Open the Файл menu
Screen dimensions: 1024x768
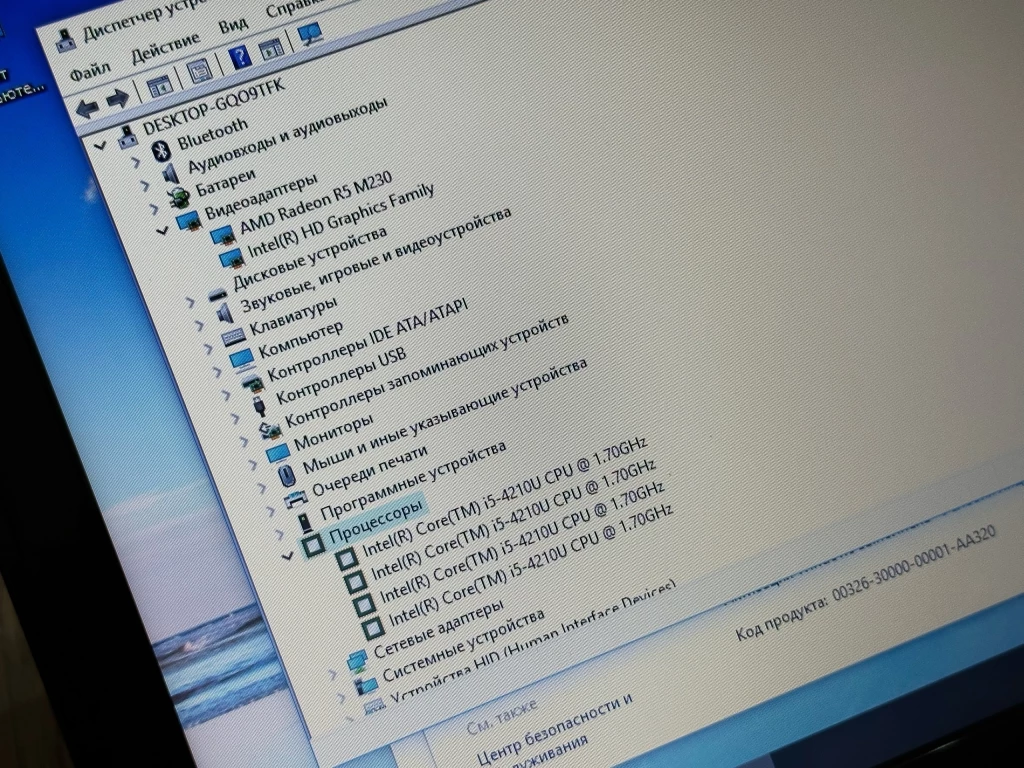(90, 69)
